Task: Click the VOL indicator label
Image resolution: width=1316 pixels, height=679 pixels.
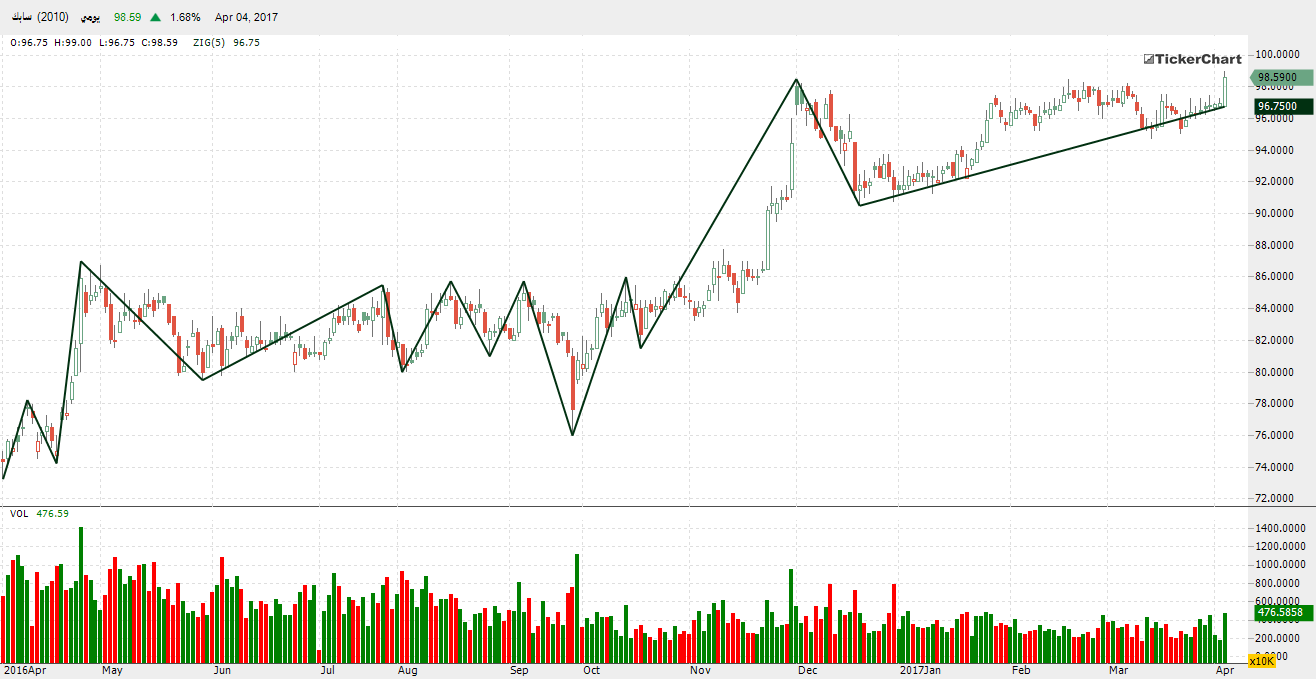Action: pyautogui.click(x=19, y=513)
